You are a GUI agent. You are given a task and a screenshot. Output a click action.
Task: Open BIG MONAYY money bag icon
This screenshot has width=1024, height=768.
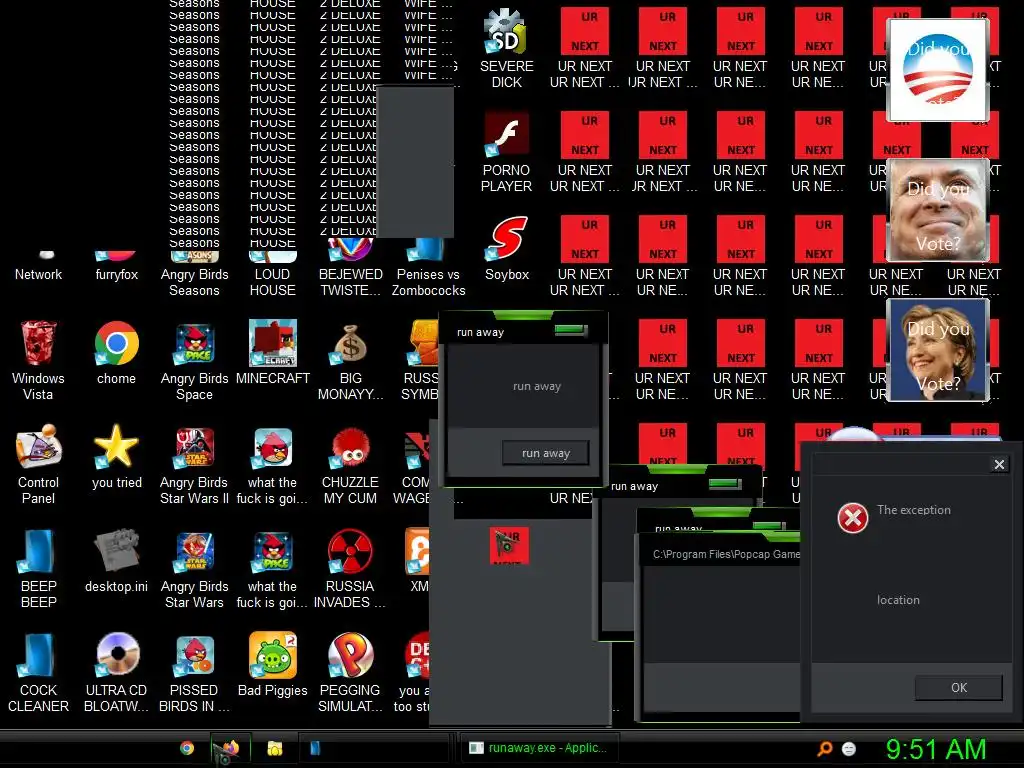click(x=351, y=360)
